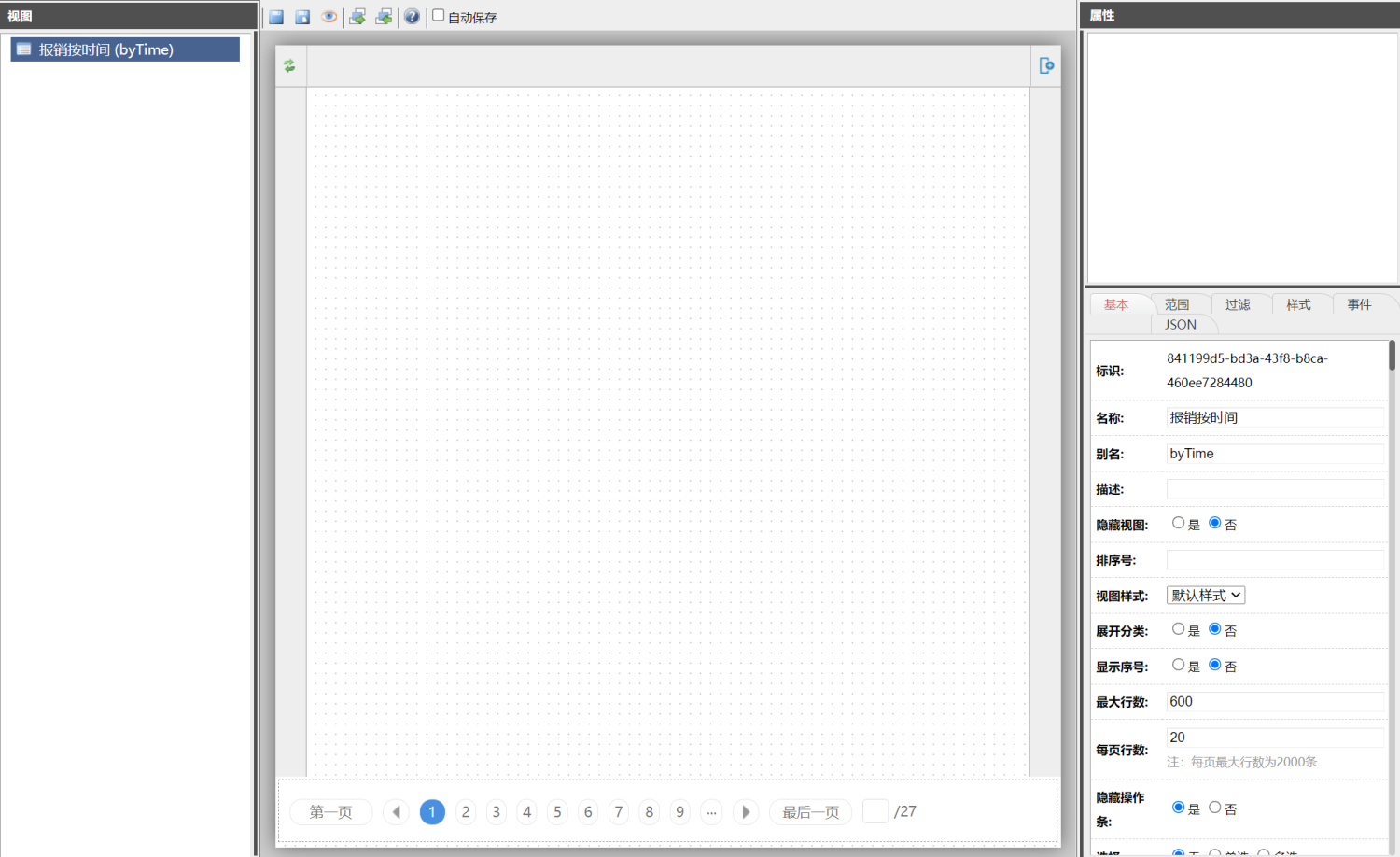Open the JSON tab
The image size is (1400, 857).
(x=1181, y=325)
